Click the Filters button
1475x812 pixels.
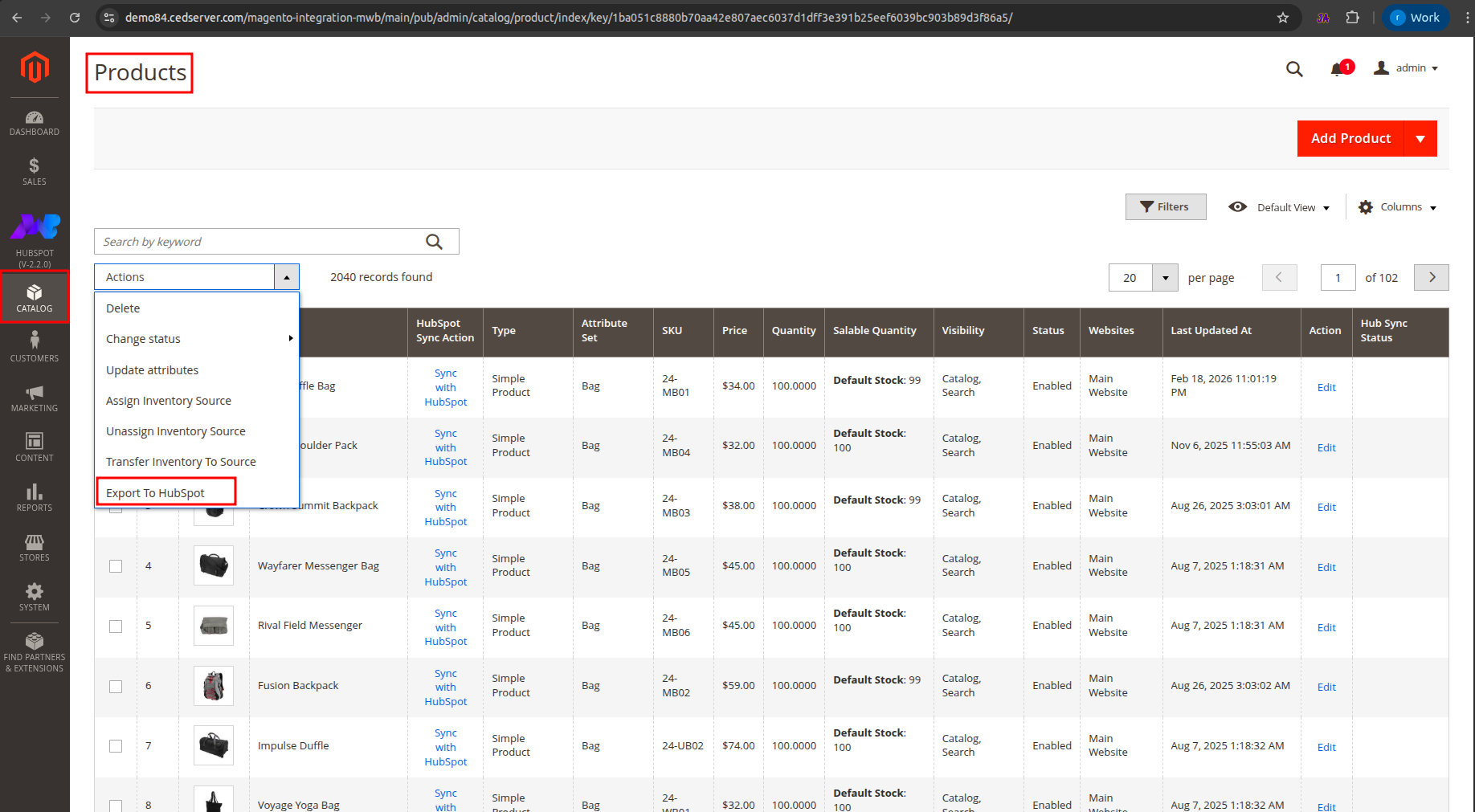[x=1165, y=207]
